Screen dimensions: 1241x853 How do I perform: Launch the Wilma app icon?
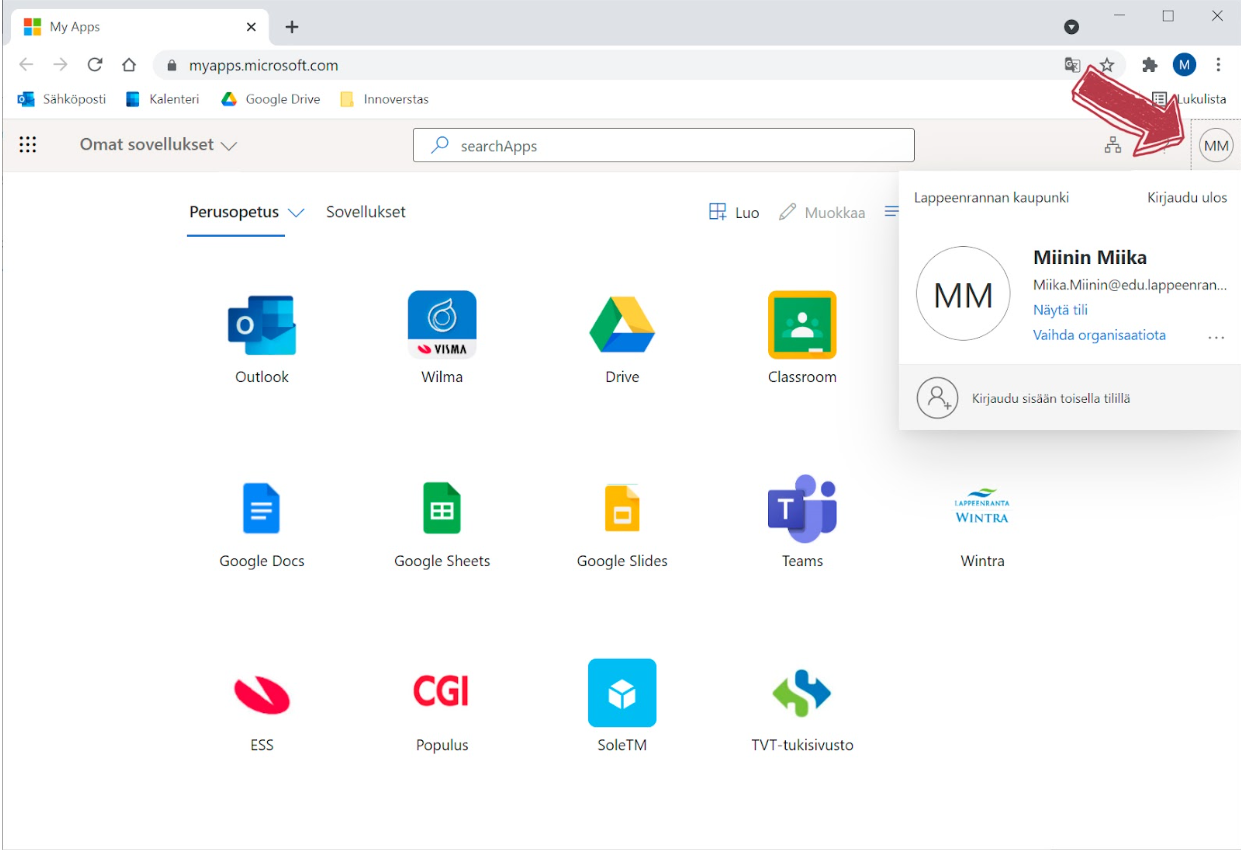(442, 338)
